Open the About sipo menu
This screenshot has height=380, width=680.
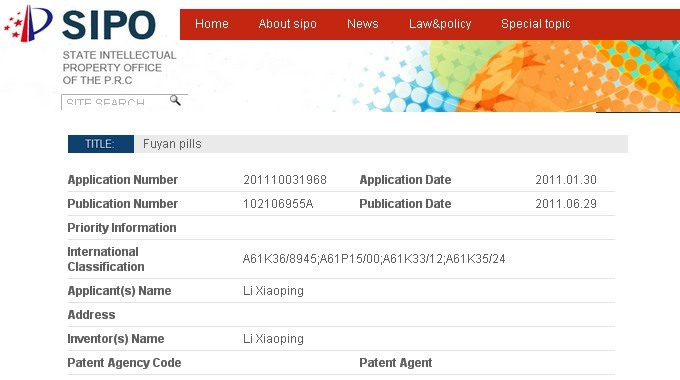tap(288, 24)
